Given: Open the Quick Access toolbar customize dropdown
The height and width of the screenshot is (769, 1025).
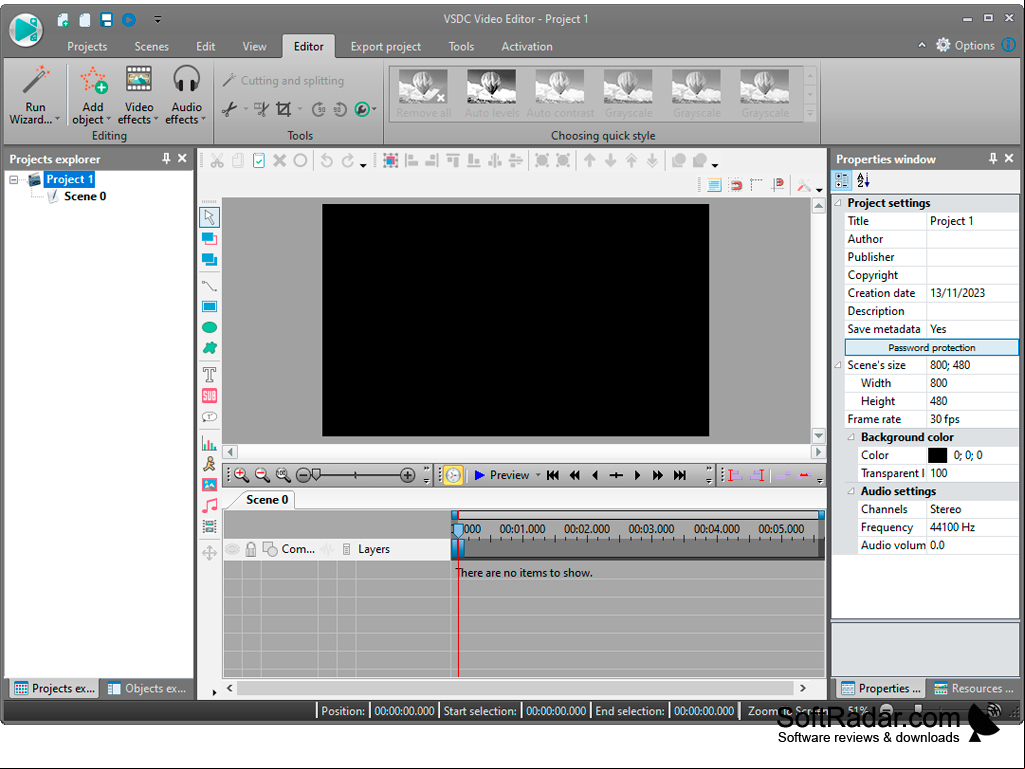Looking at the screenshot, I should [x=158, y=20].
